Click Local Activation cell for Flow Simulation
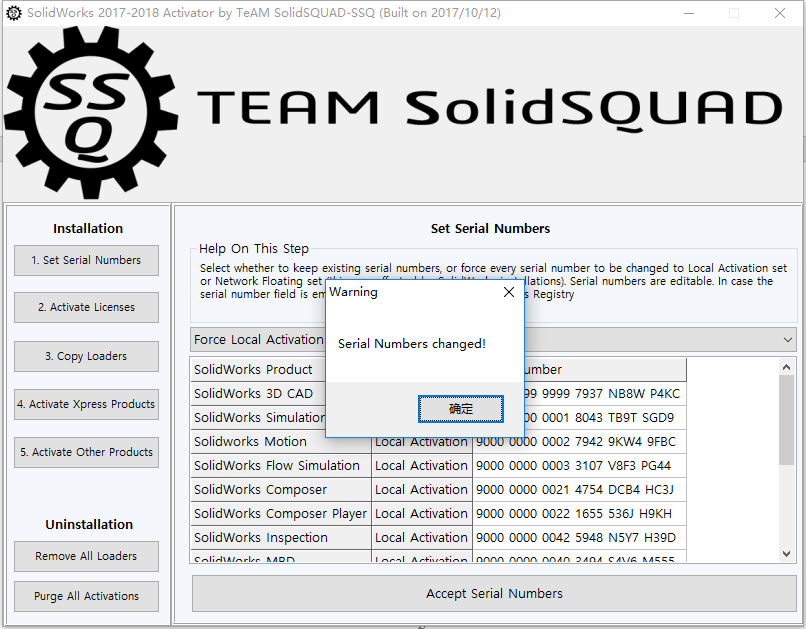Screen dimensions: 806x629 422,466
